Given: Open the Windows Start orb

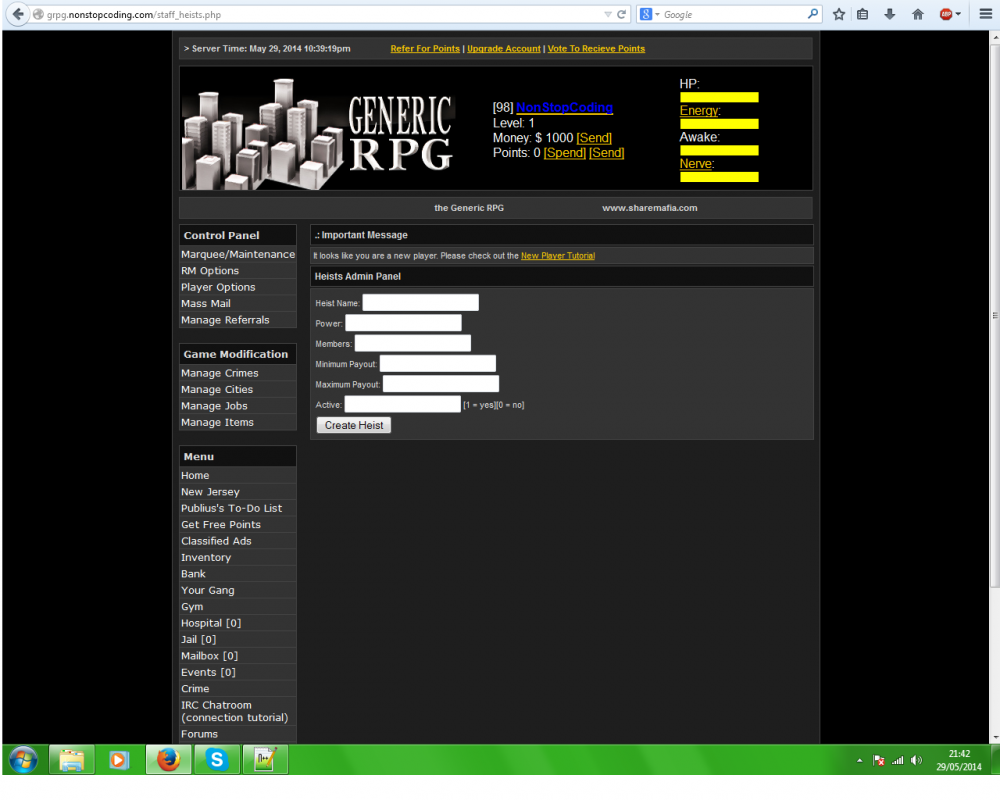Looking at the screenshot, I should pyautogui.click(x=21, y=760).
